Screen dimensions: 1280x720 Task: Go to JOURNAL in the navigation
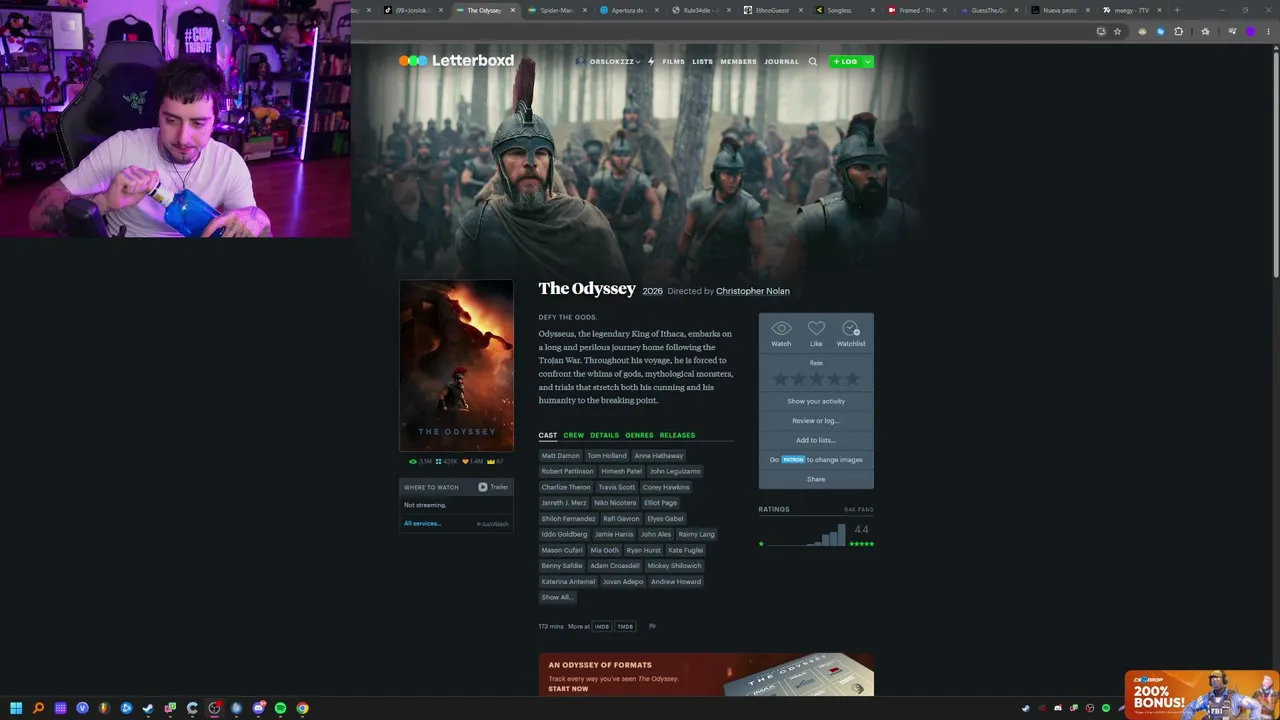[x=782, y=62]
